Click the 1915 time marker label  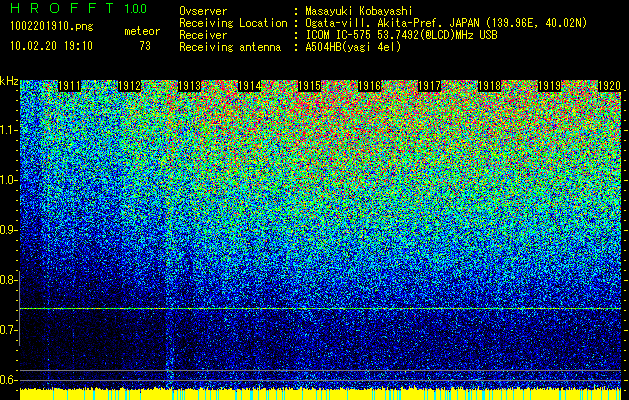[309, 86]
